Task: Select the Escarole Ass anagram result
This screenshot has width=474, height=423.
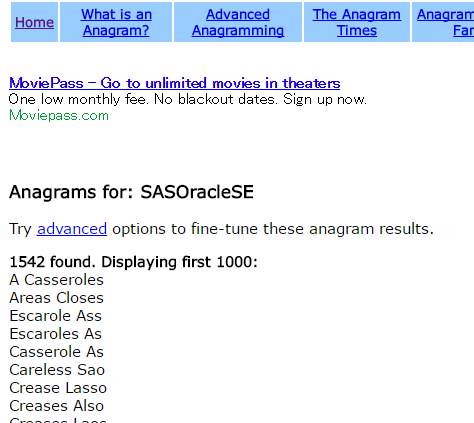Action: [55, 316]
